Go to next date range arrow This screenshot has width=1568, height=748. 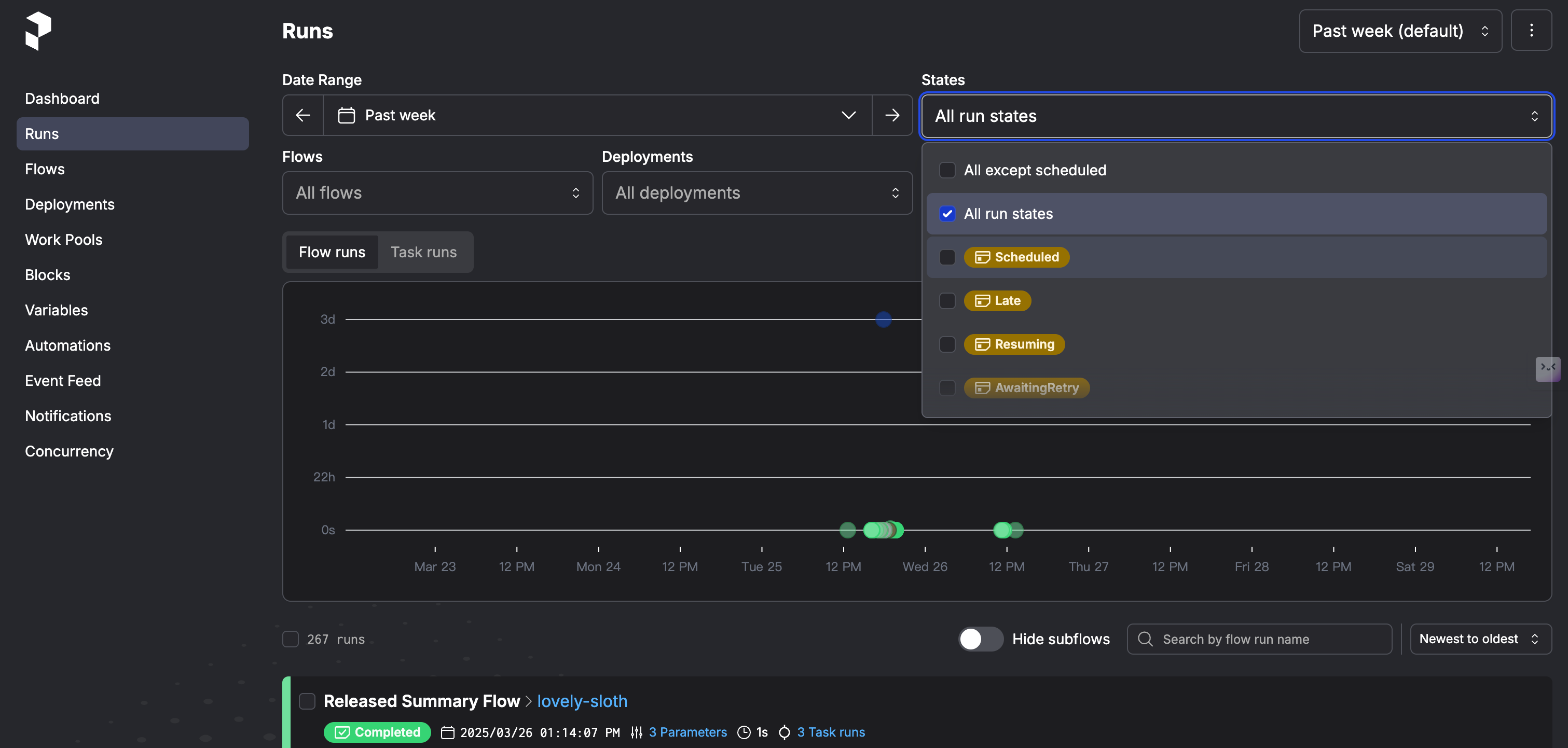(x=892, y=115)
